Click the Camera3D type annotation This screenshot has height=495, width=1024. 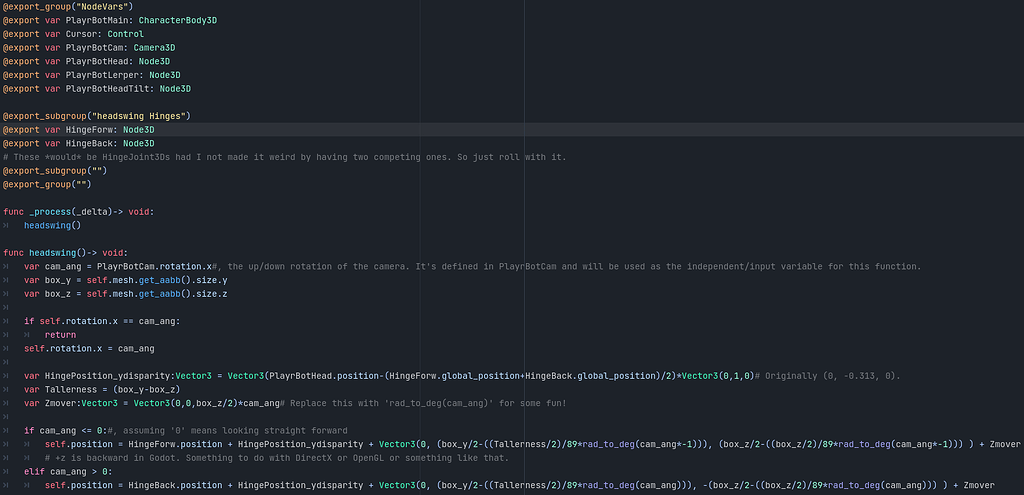[154, 48]
